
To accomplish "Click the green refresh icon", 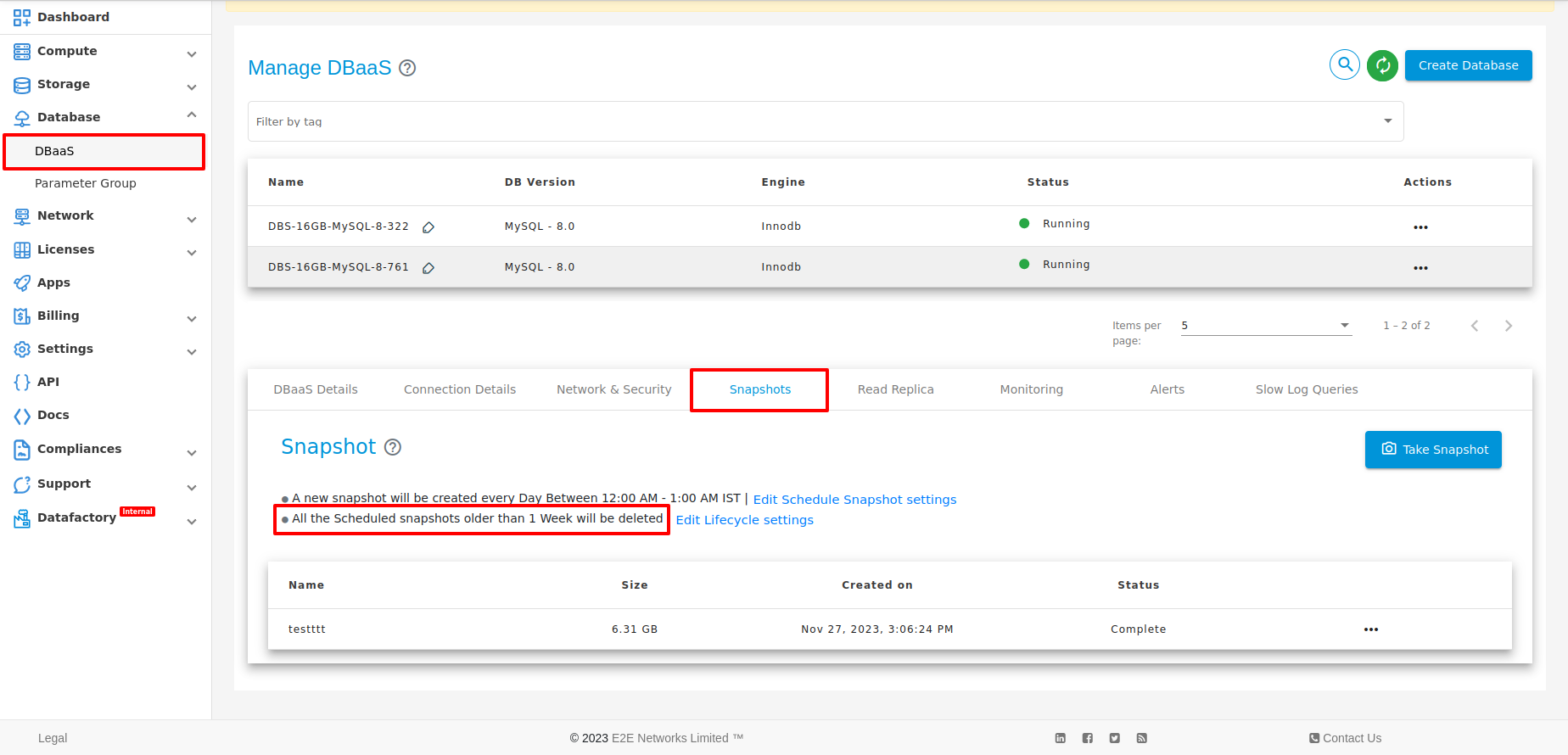I will 1382,65.
